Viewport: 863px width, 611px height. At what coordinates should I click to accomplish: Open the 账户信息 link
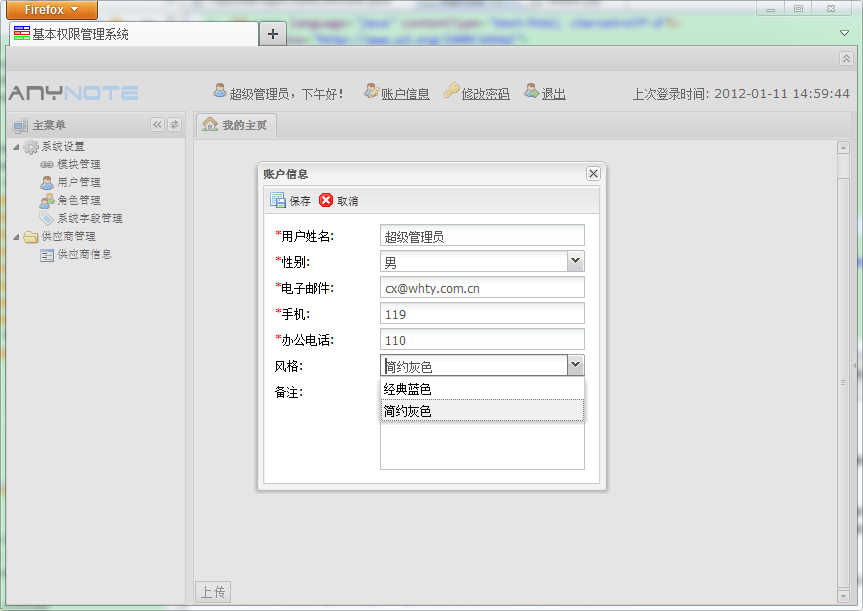coord(405,94)
